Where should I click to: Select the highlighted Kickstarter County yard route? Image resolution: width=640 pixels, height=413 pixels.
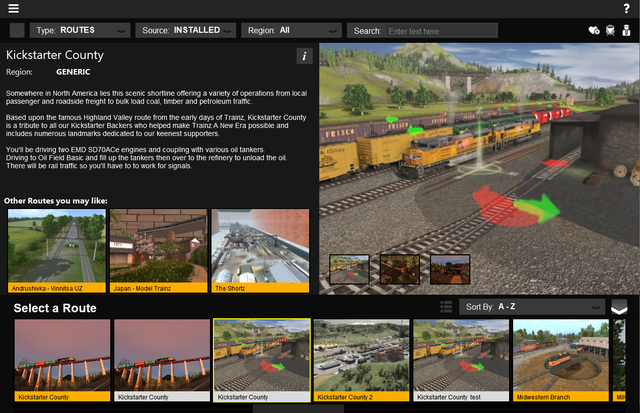(x=262, y=360)
